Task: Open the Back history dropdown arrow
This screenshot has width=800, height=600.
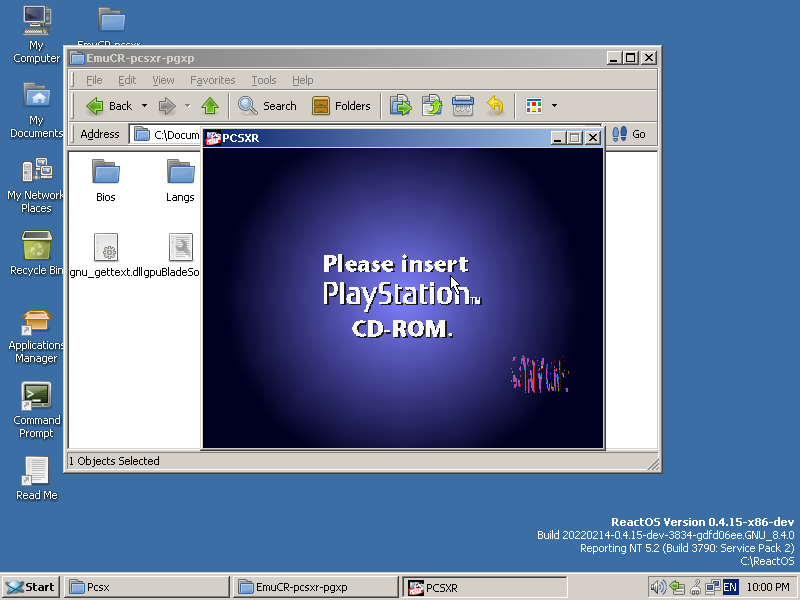Action: tap(144, 106)
